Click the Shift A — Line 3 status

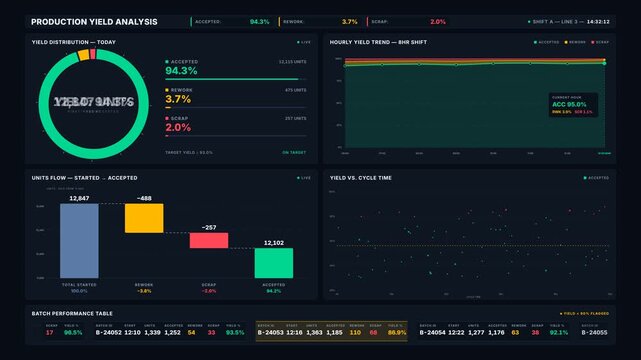(x=555, y=22)
